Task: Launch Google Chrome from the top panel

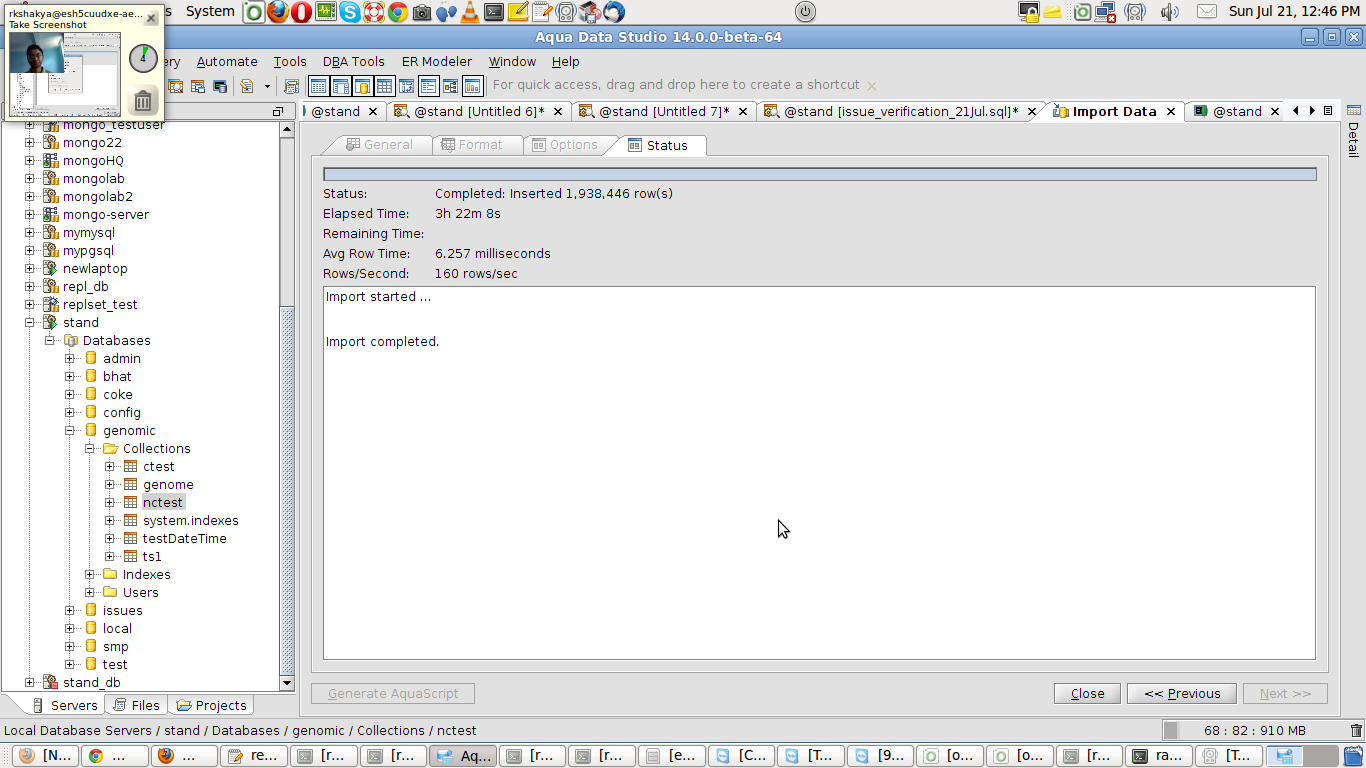Action: 398,12
